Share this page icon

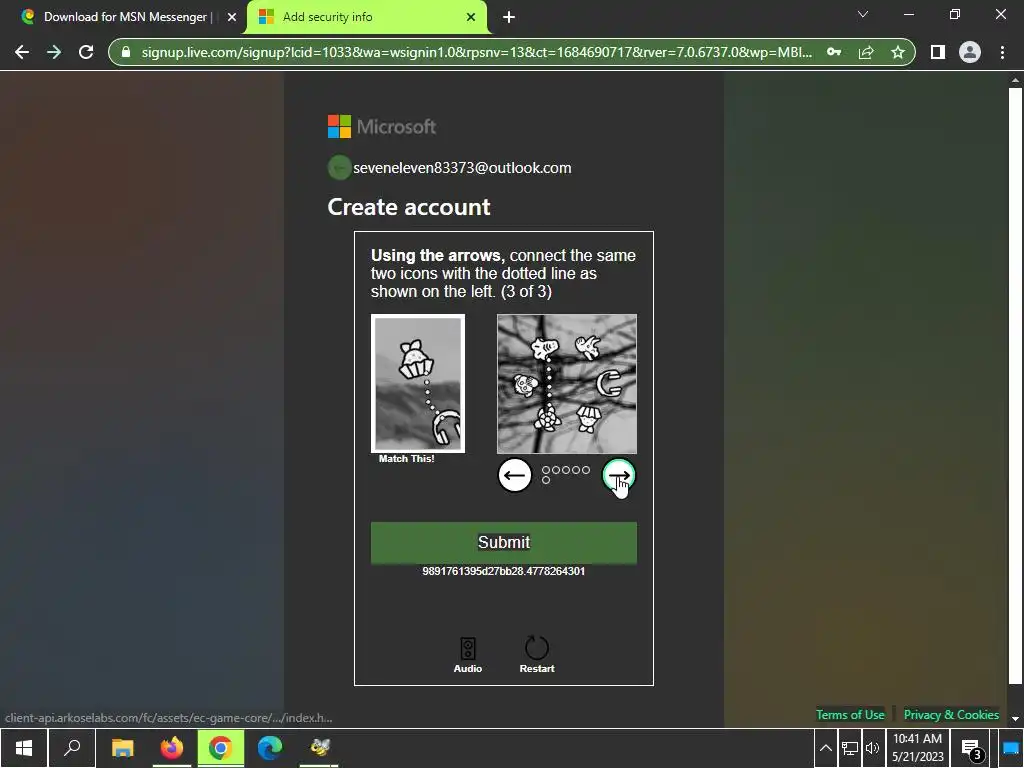[866, 52]
